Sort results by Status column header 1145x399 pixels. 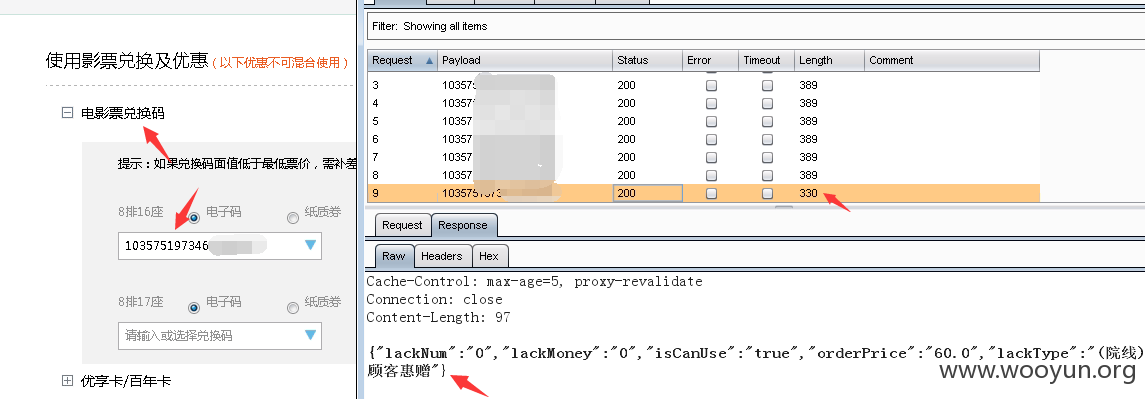(647, 61)
